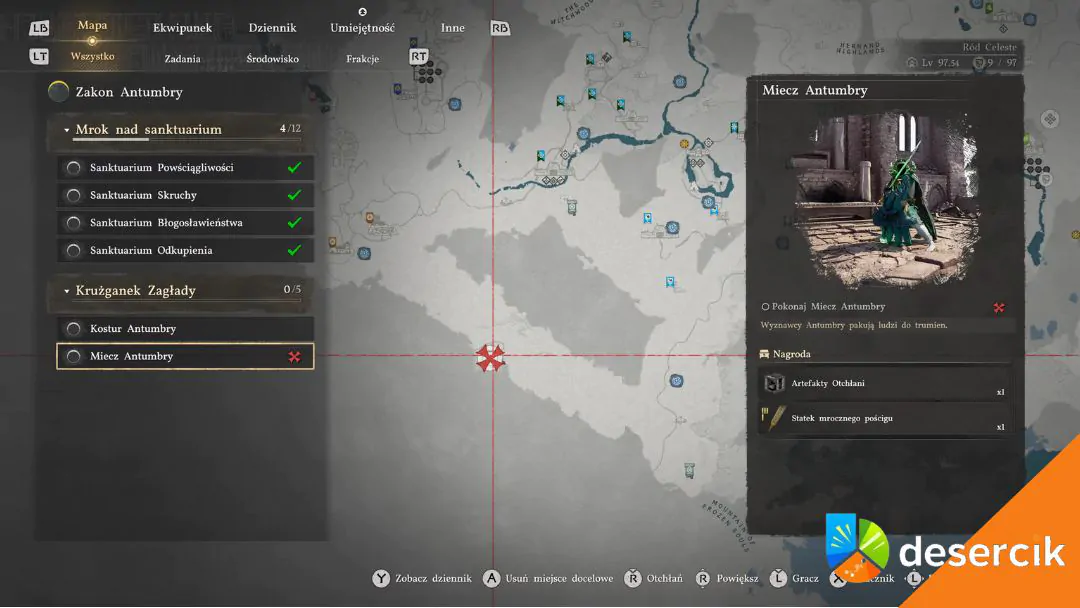This screenshot has width=1080, height=608.
Task: Click the RT trigger icon
Action: (419, 56)
